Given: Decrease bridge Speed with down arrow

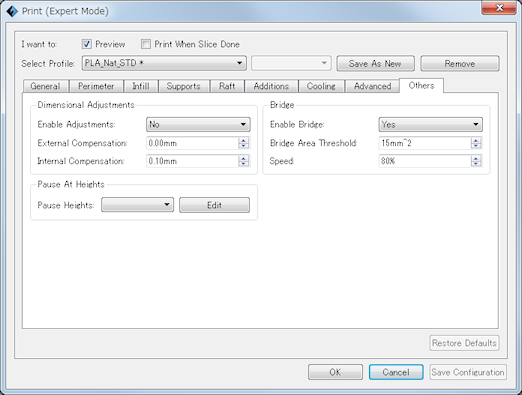Looking at the screenshot, I should [x=476, y=164].
